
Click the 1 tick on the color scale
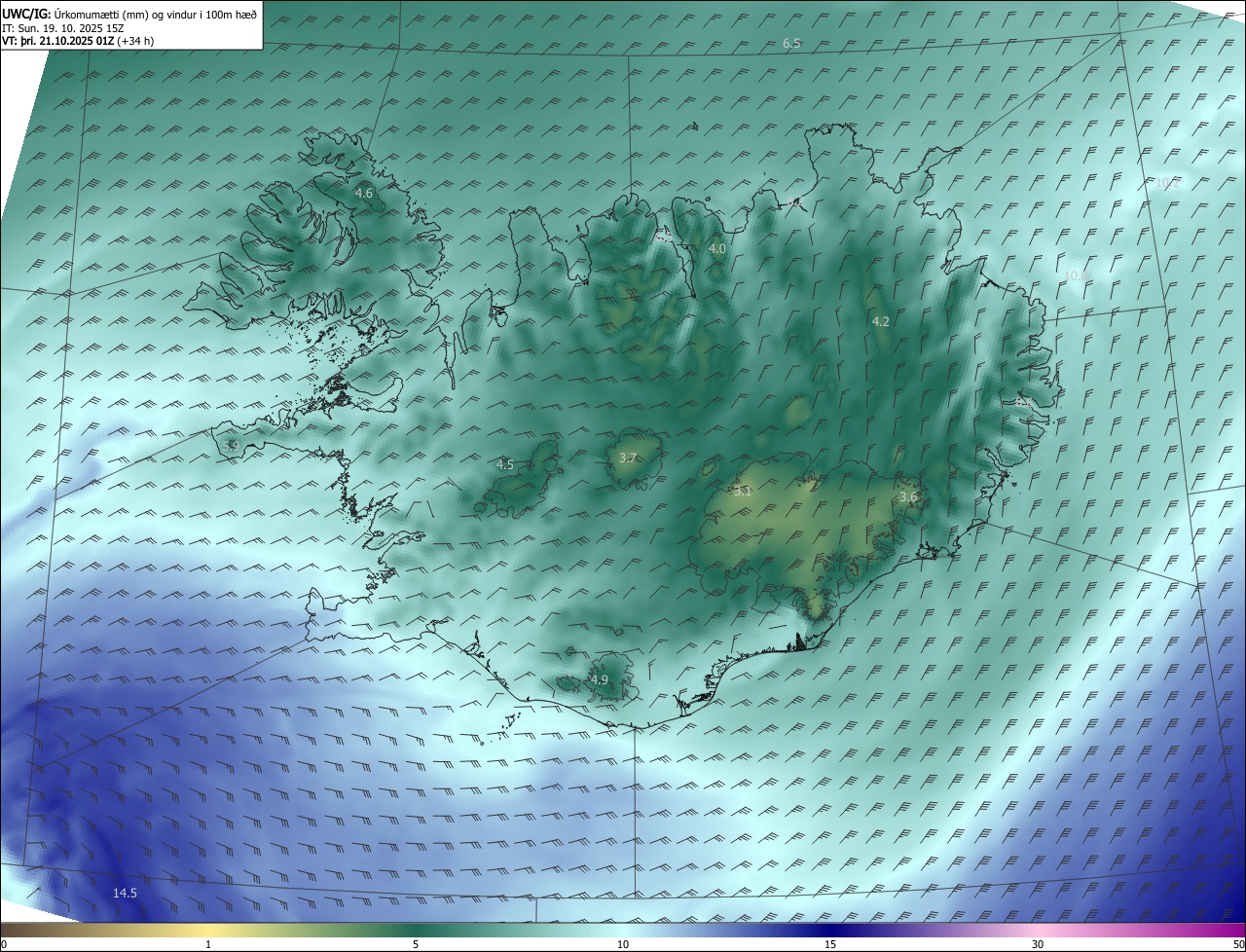tap(208, 944)
